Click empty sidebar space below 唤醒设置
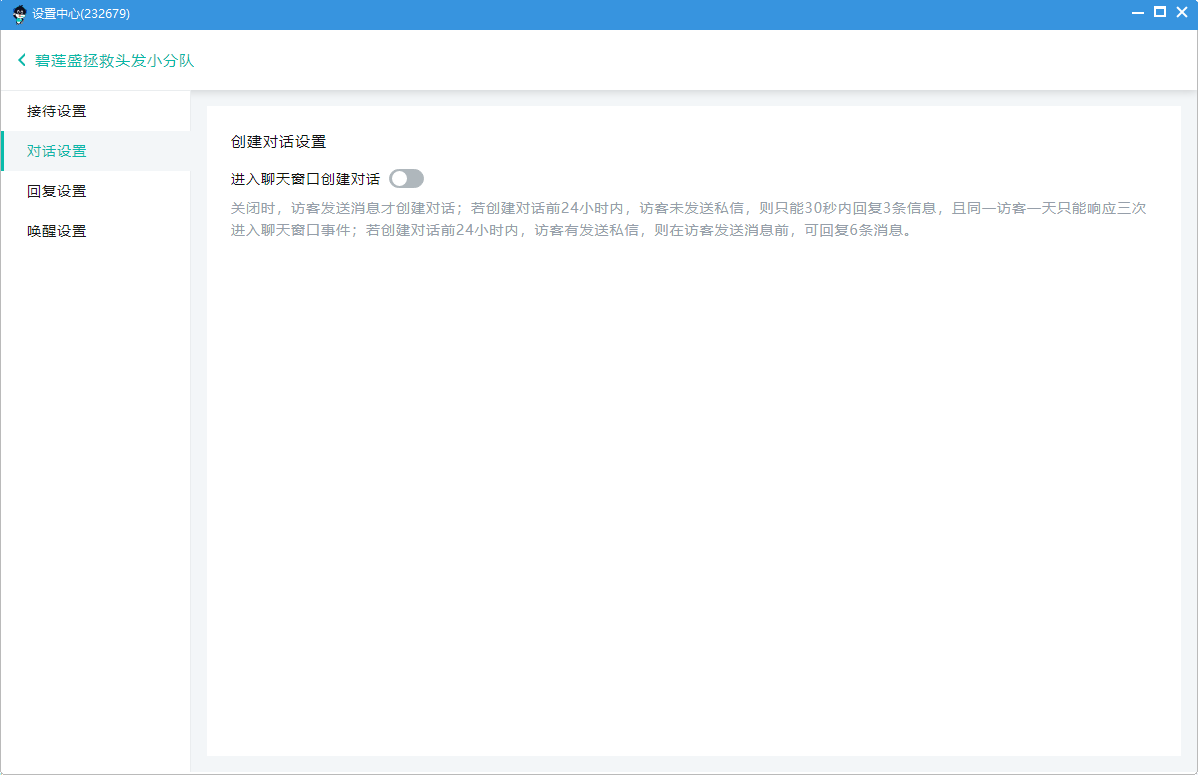The width and height of the screenshot is (1198, 775). [95, 500]
